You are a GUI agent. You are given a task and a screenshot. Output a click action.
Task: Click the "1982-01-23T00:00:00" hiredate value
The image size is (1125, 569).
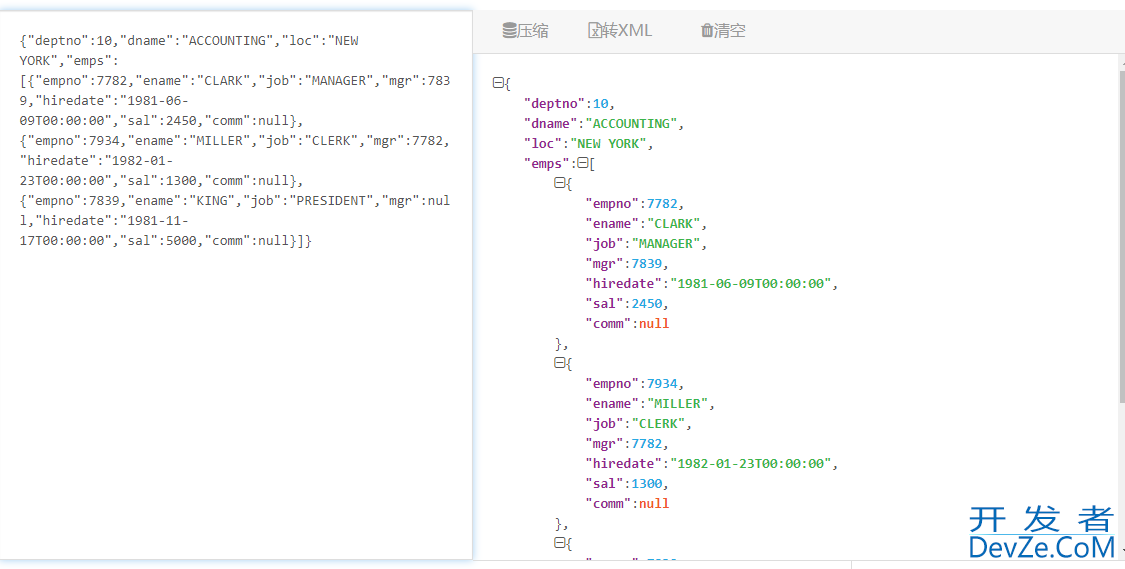click(750, 464)
